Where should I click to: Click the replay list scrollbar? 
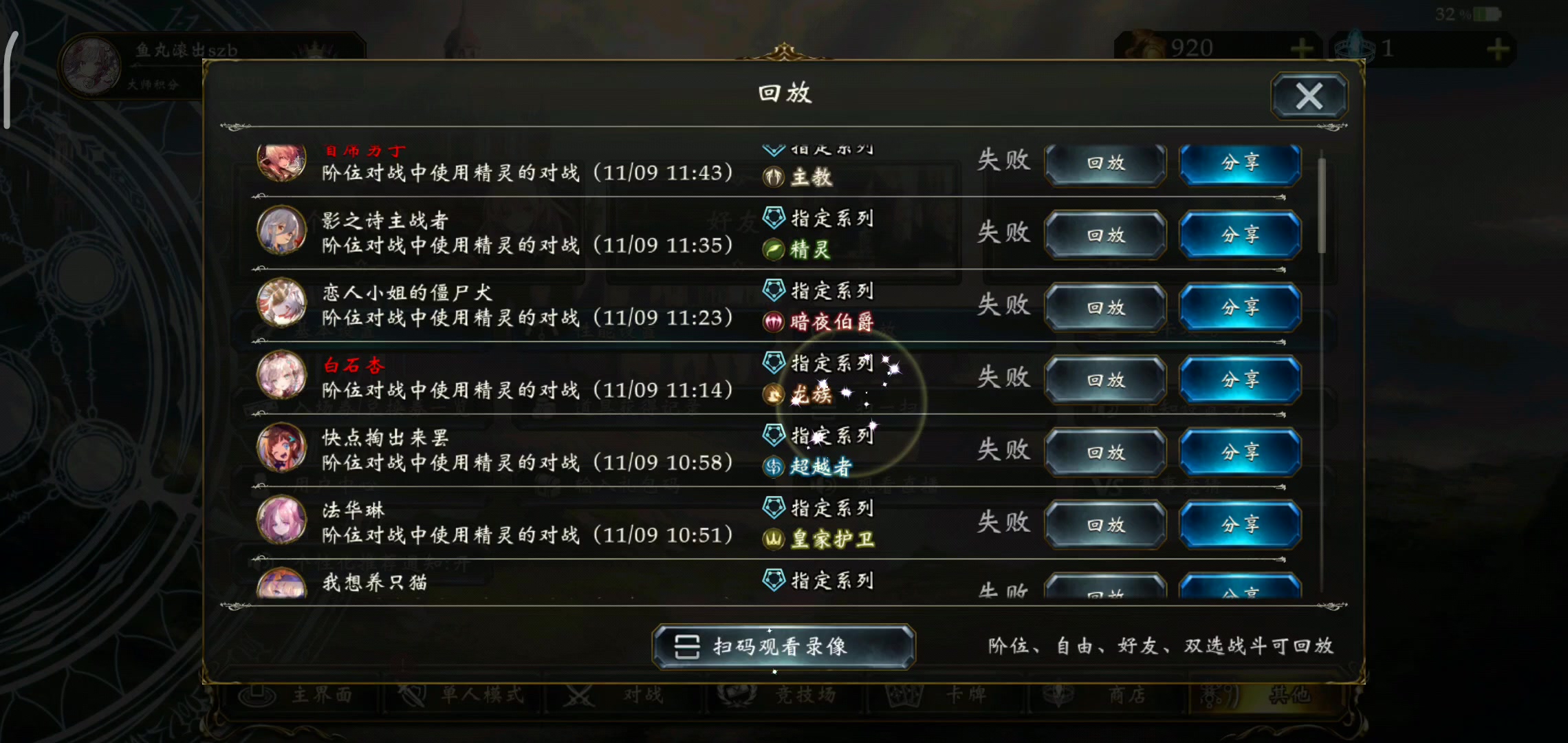tap(1321, 206)
